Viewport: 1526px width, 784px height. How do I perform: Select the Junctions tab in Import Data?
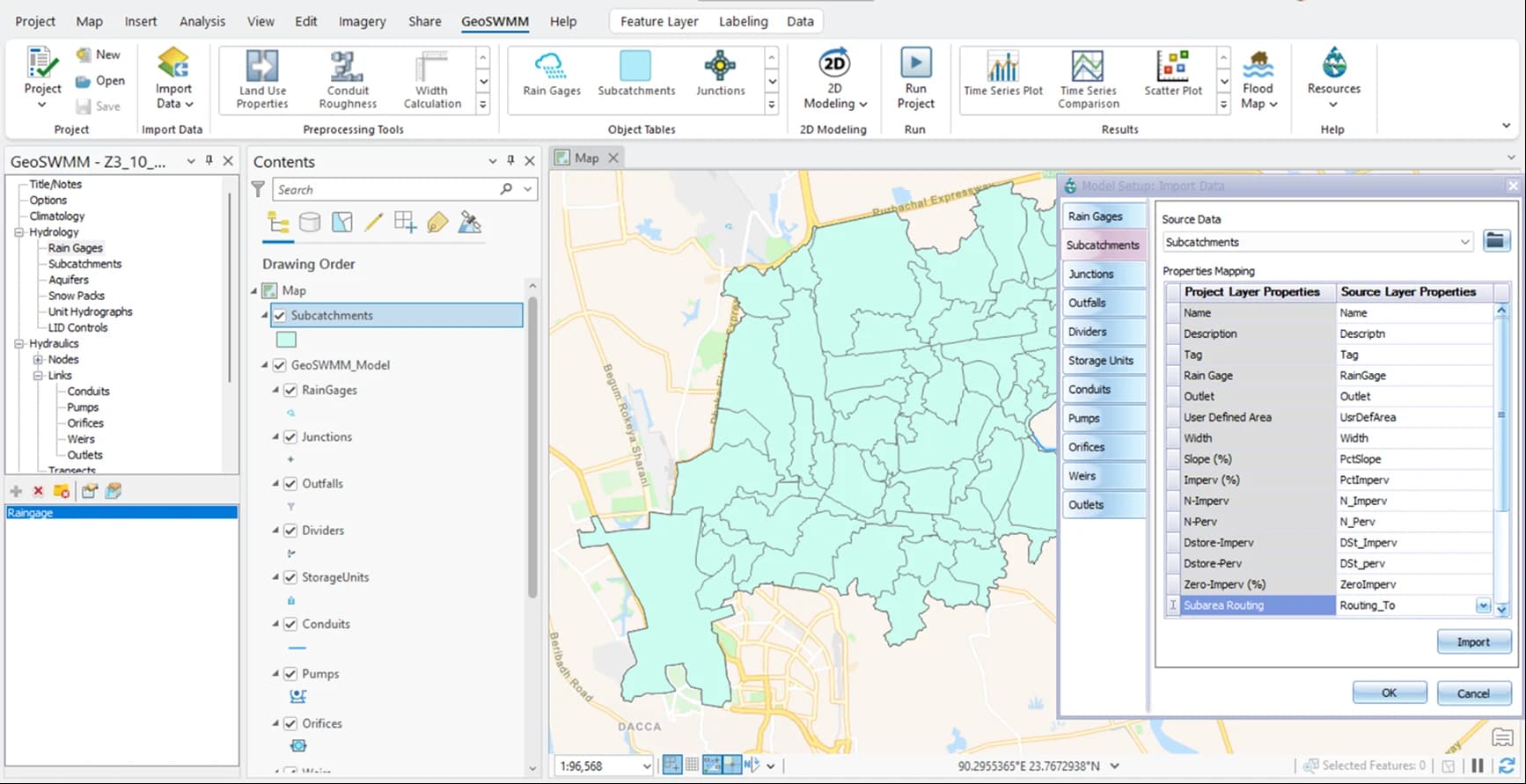point(1104,274)
